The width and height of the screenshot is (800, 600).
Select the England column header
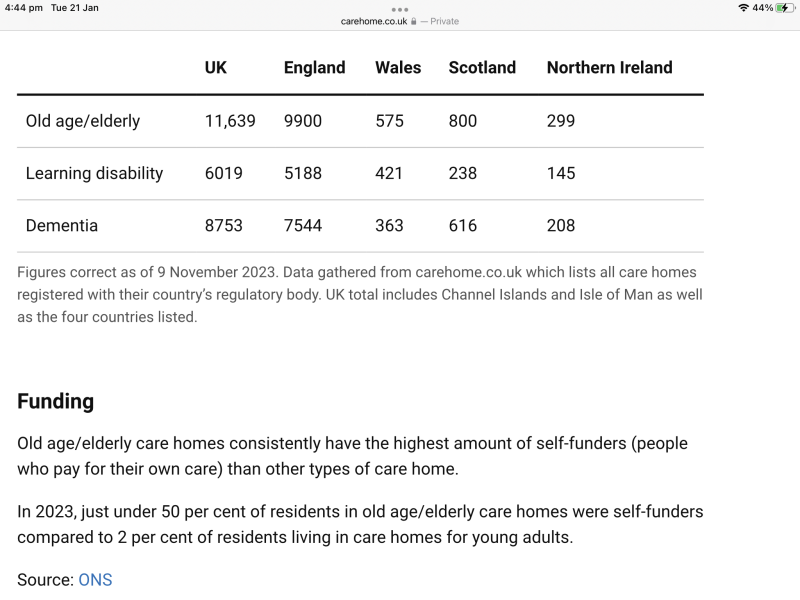(x=314, y=67)
